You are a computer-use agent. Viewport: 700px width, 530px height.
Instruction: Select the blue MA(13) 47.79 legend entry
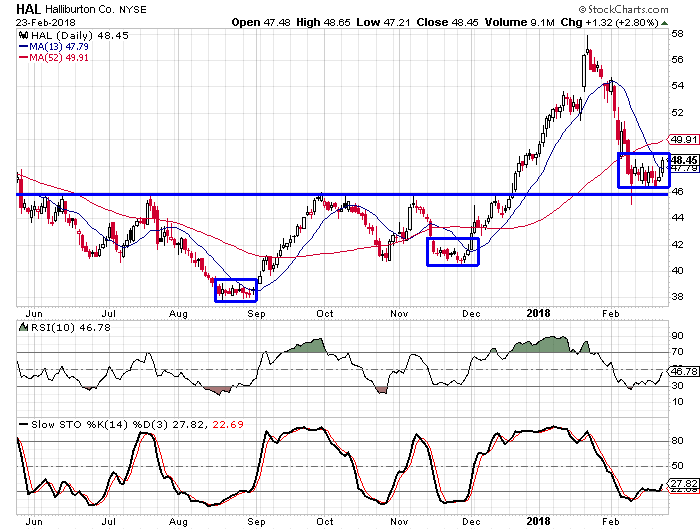pos(54,46)
